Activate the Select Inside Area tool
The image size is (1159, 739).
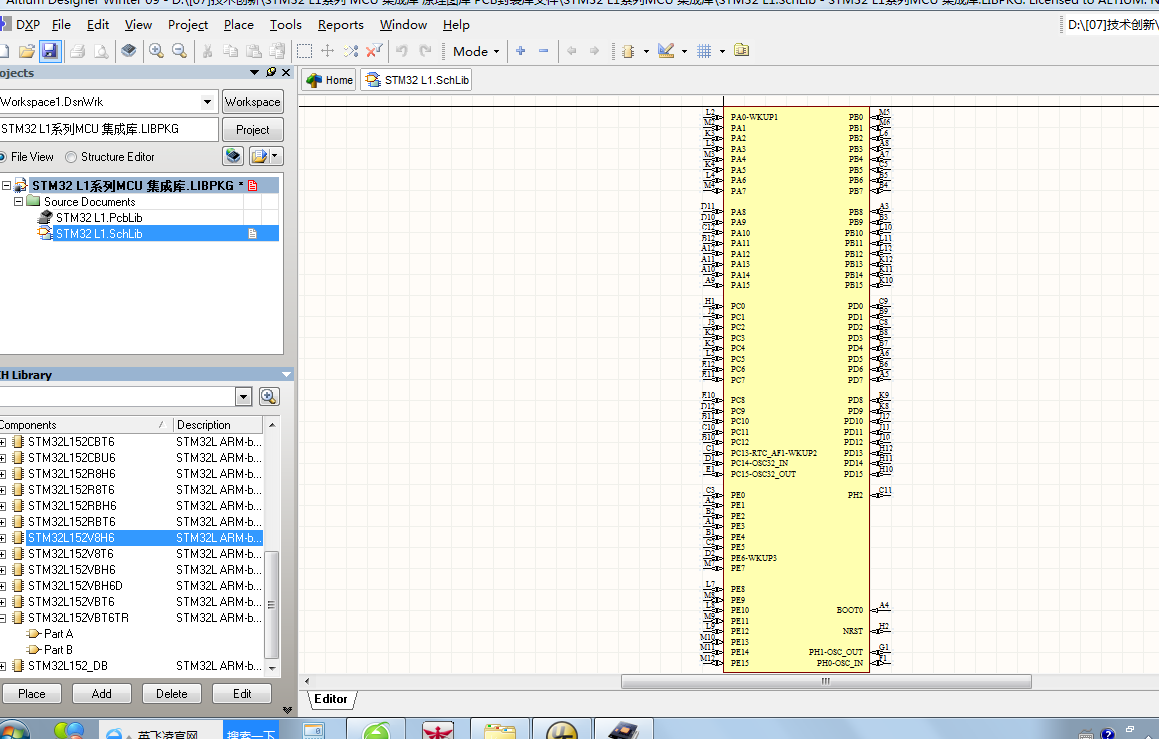pyautogui.click(x=304, y=51)
